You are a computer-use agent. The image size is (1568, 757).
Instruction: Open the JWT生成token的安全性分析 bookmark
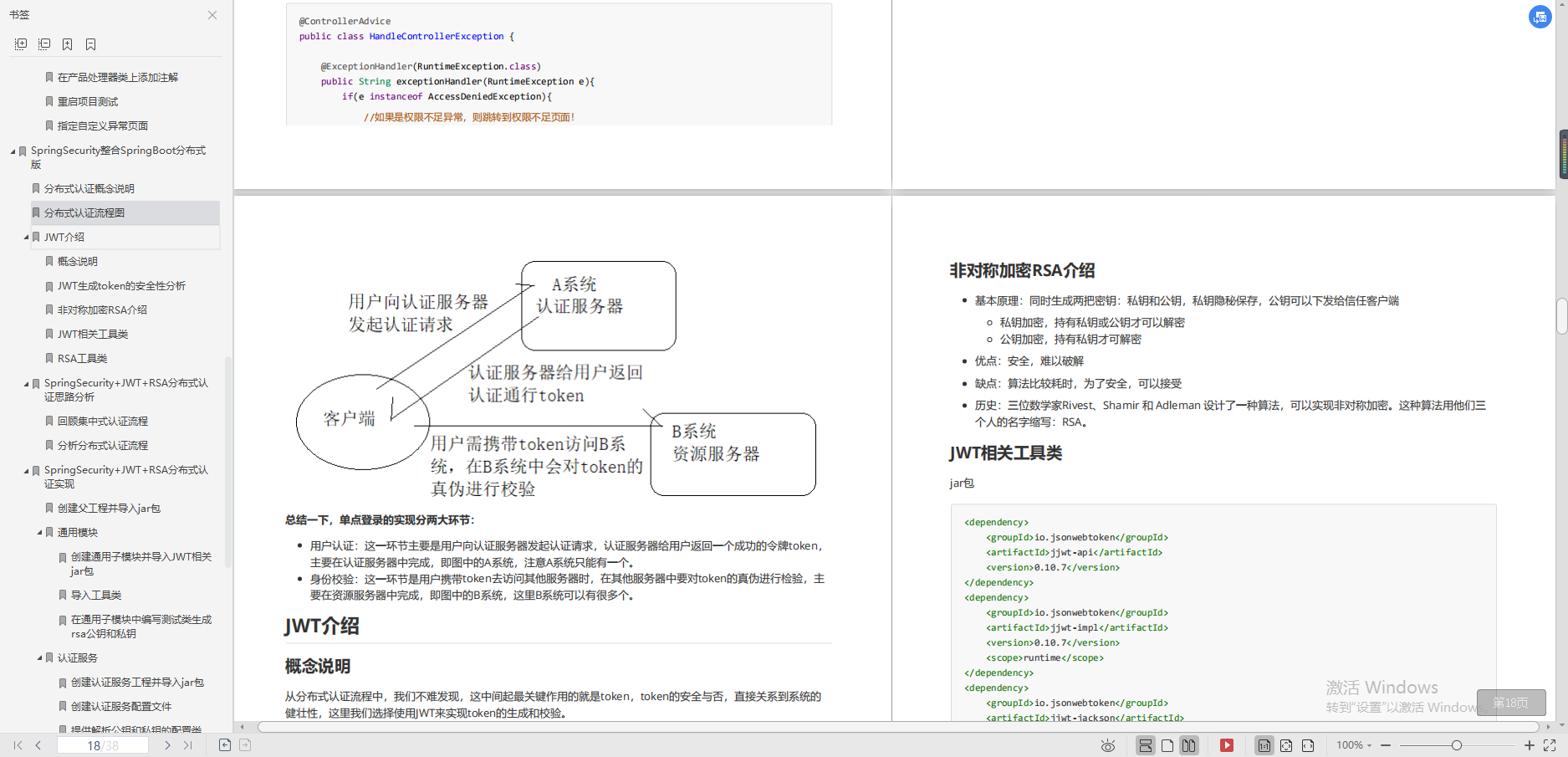tap(121, 285)
